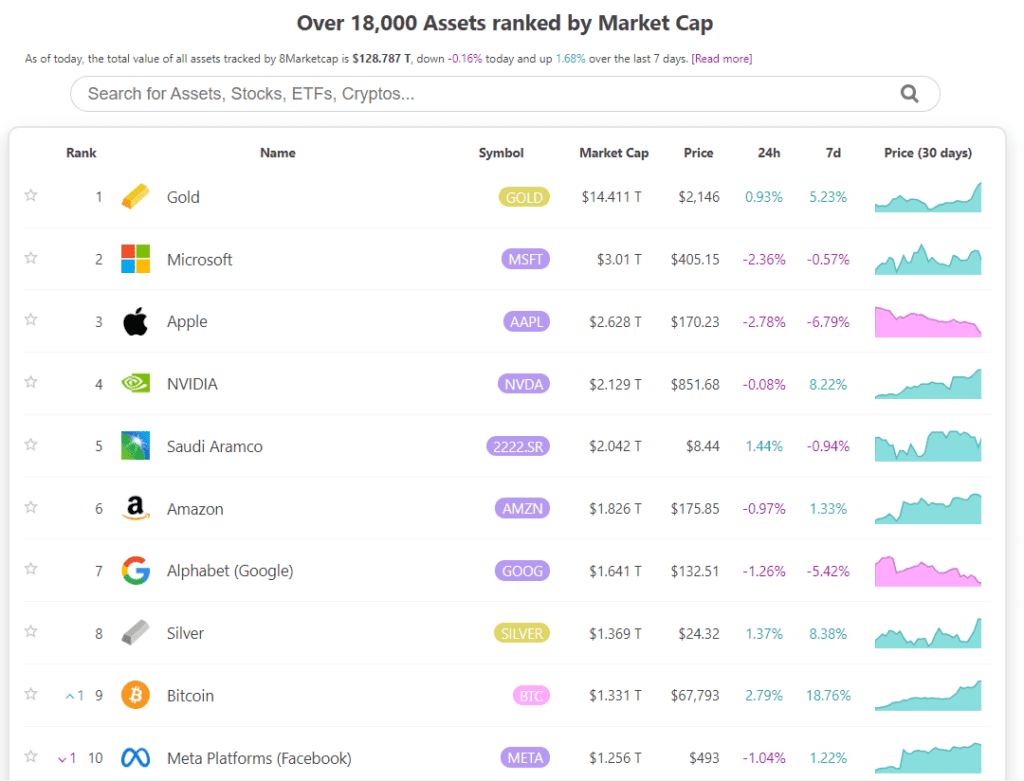
Task: Sort table by 24h column header
Action: [x=769, y=153]
